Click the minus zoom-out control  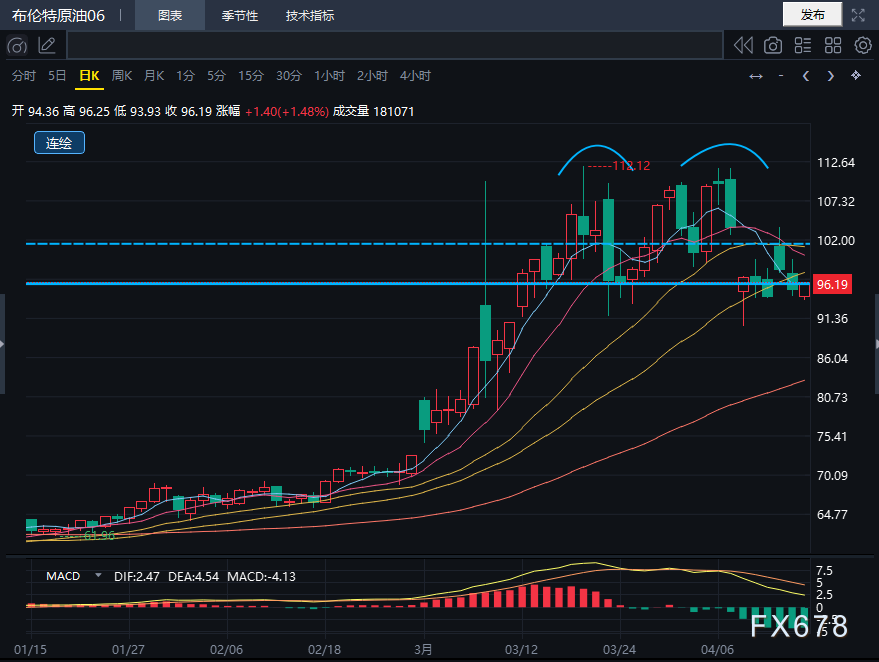tap(782, 75)
